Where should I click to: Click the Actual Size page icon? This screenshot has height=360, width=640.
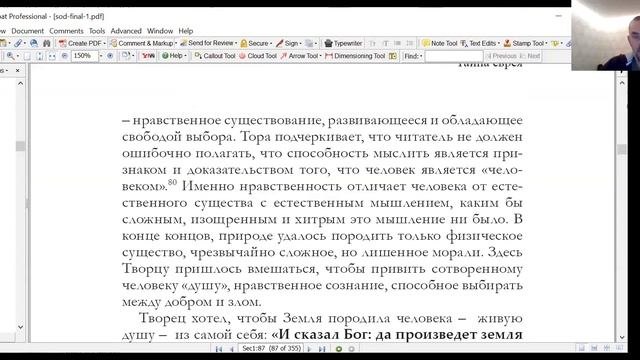click(27, 56)
